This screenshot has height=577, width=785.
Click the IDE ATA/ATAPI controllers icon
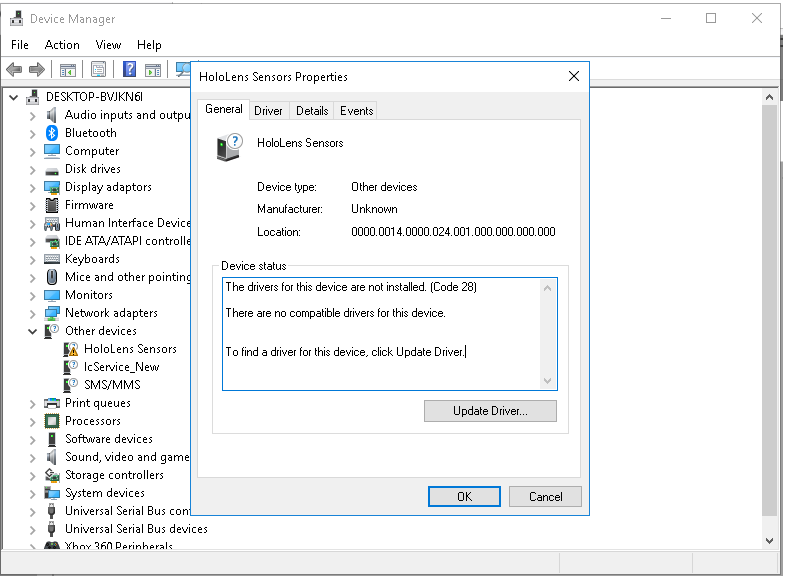(x=52, y=241)
